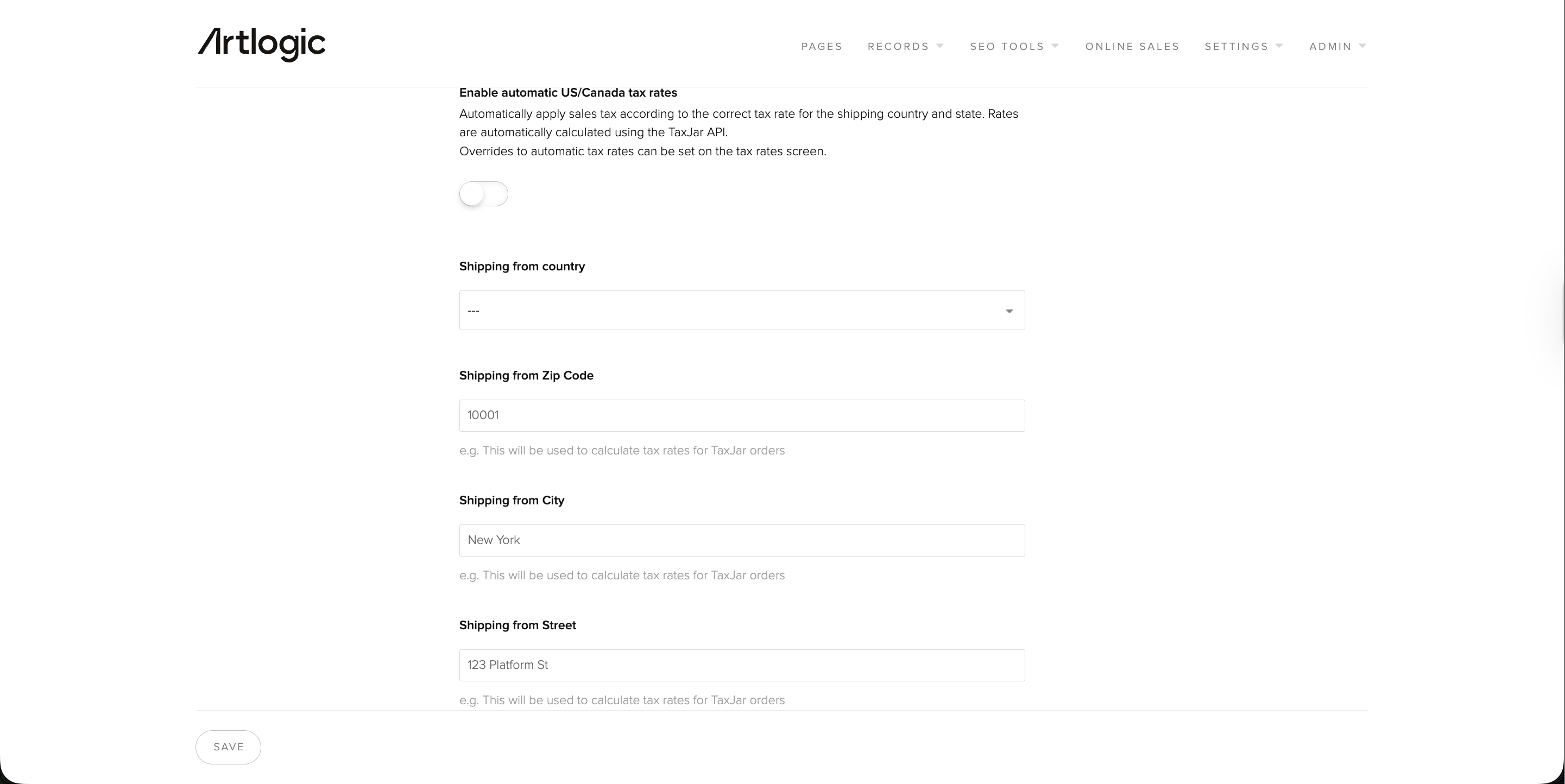Click the 'Enable automatic US/Canada tax rates' label
The image size is (1565, 784).
click(568, 93)
